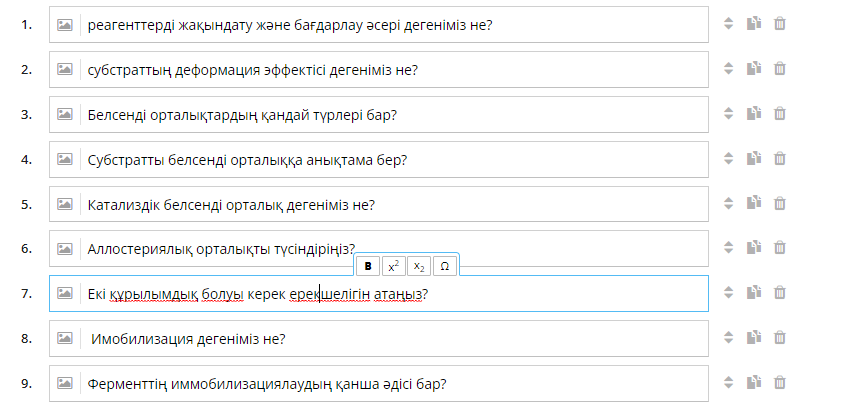Apply superscript from floating toolbar
Screen dimensions: 854x416
click(393, 267)
